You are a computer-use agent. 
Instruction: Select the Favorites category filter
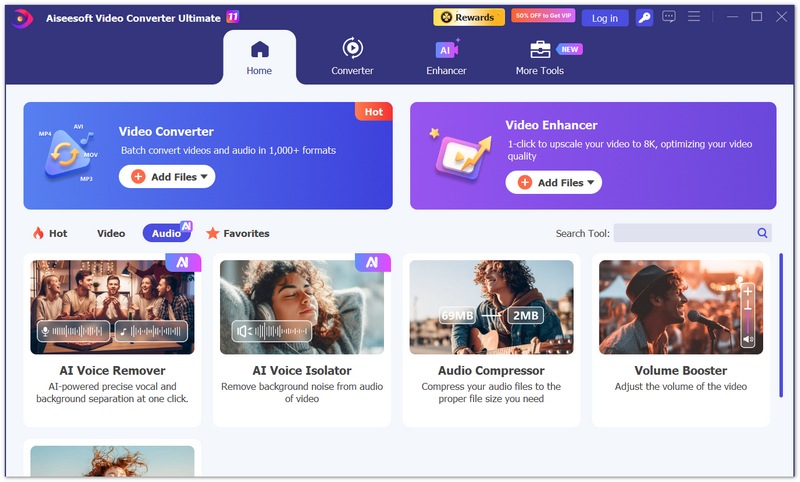(238, 234)
